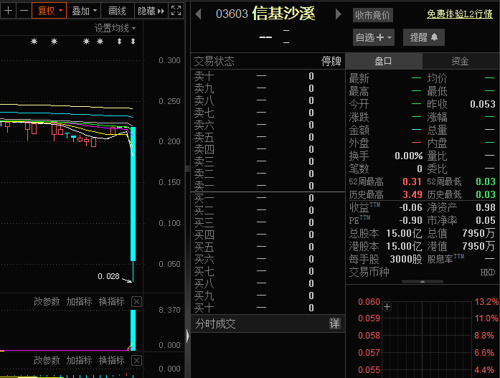Click the fourth star event marker
Screen dimensions: 500x378
click(x=100, y=41)
